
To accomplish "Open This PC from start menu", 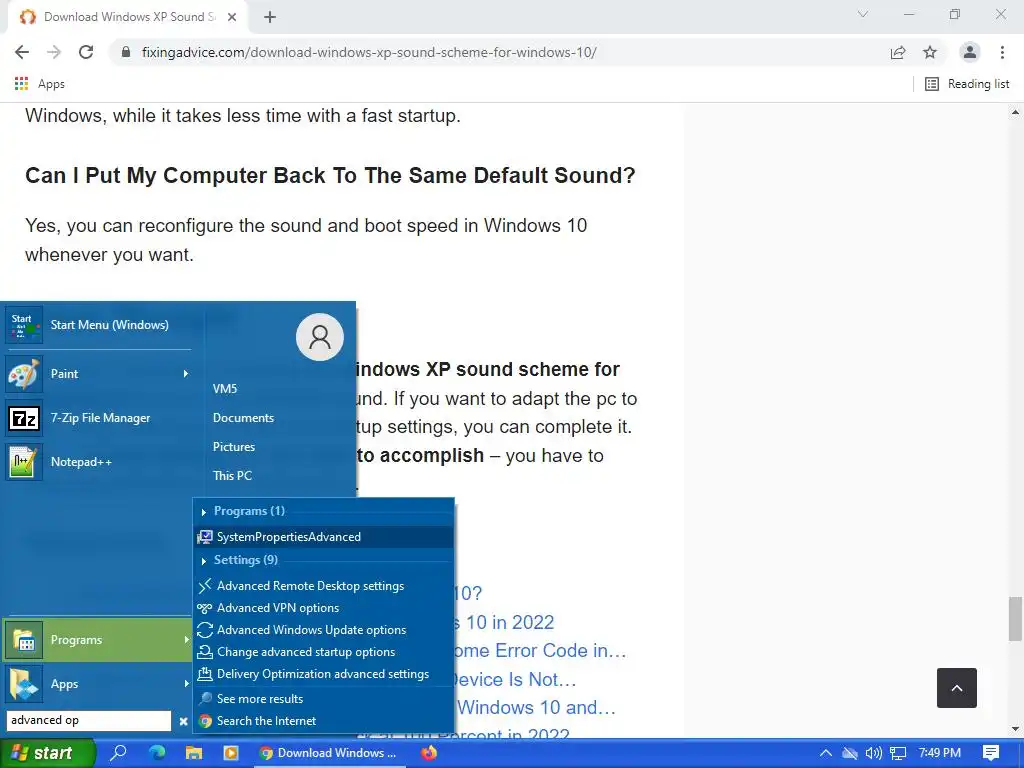I will tap(232, 475).
